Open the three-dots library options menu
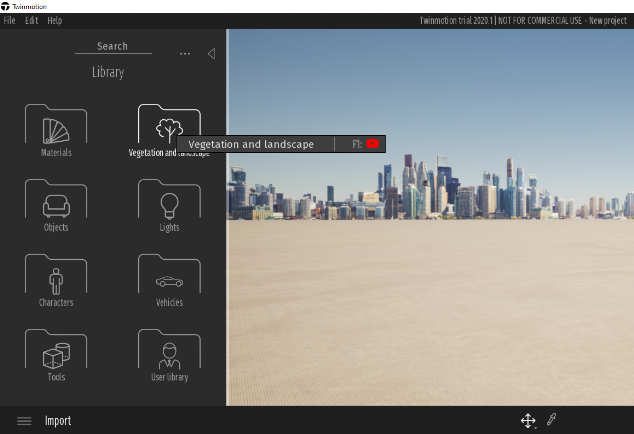The height and width of the screenshot is (434, 634). (185, 53)
